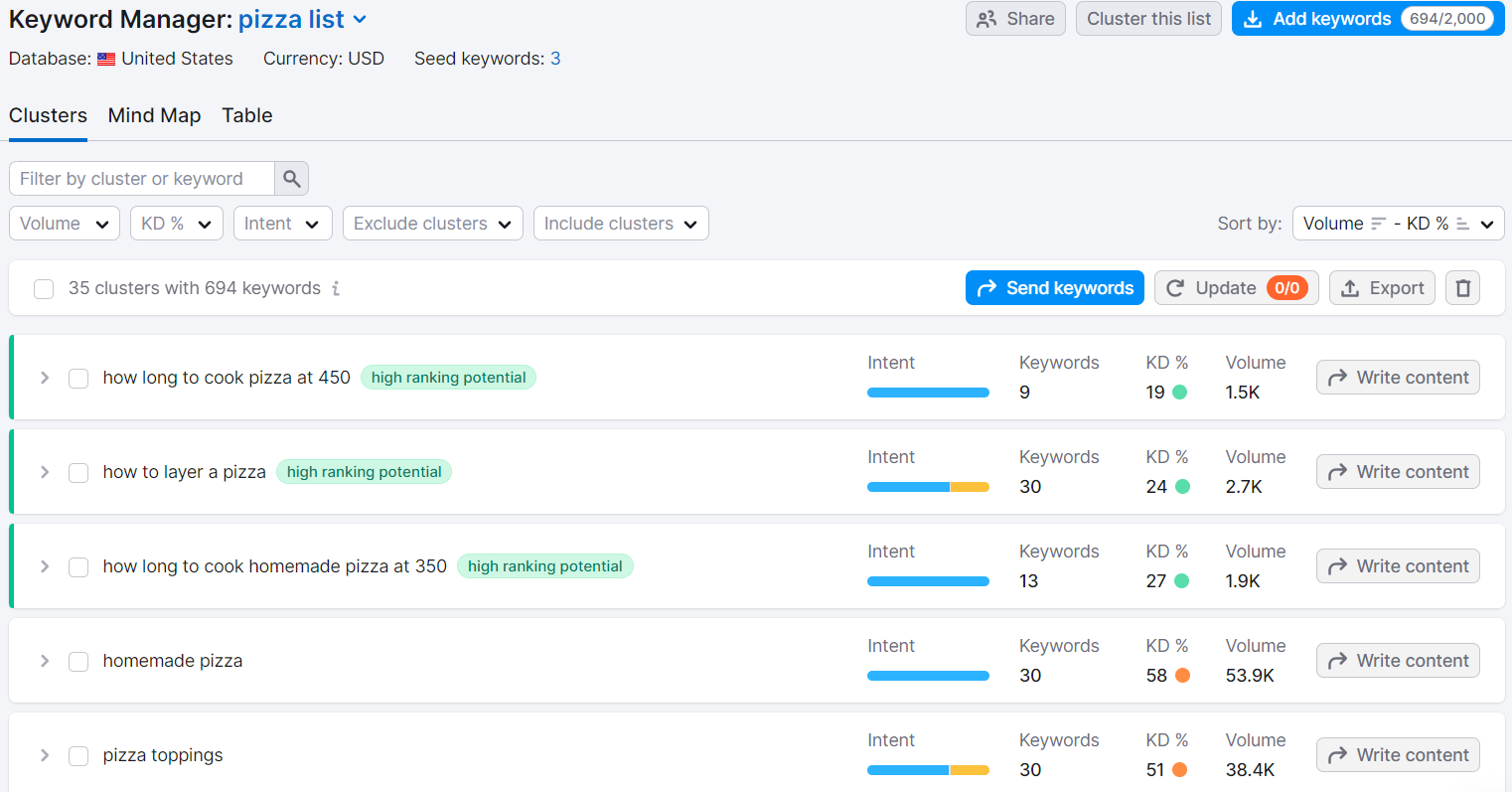The height and width of the screenshot is (792, 1512).
Task: Check the 'homemade pizza' cluster
Action: pos(78,661)
